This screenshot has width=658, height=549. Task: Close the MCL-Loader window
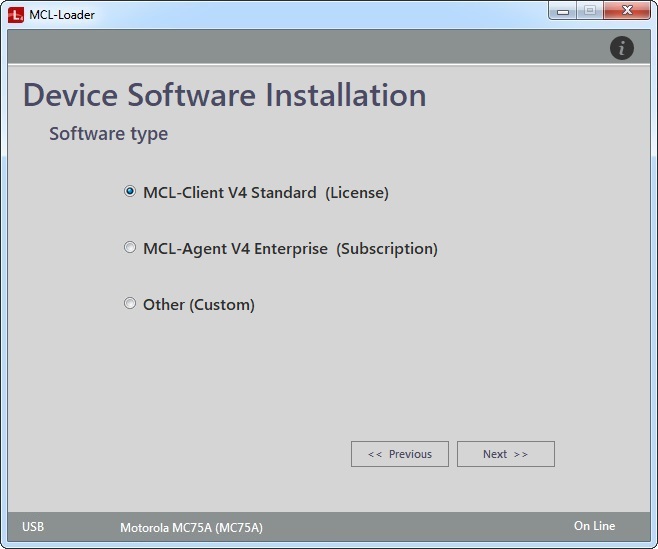627,10
